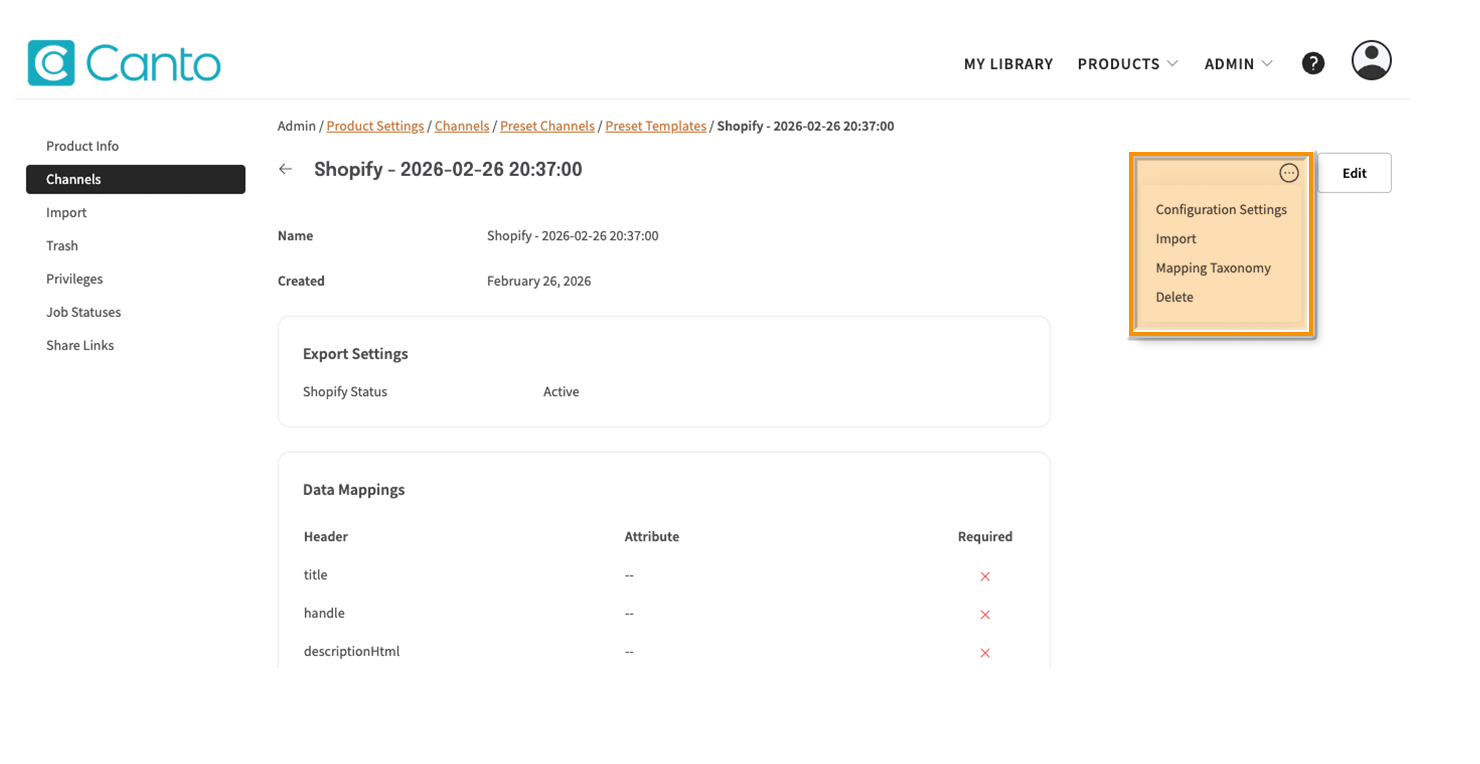
Task: Click the Shopify Status label
Action: tap(345, 392)
